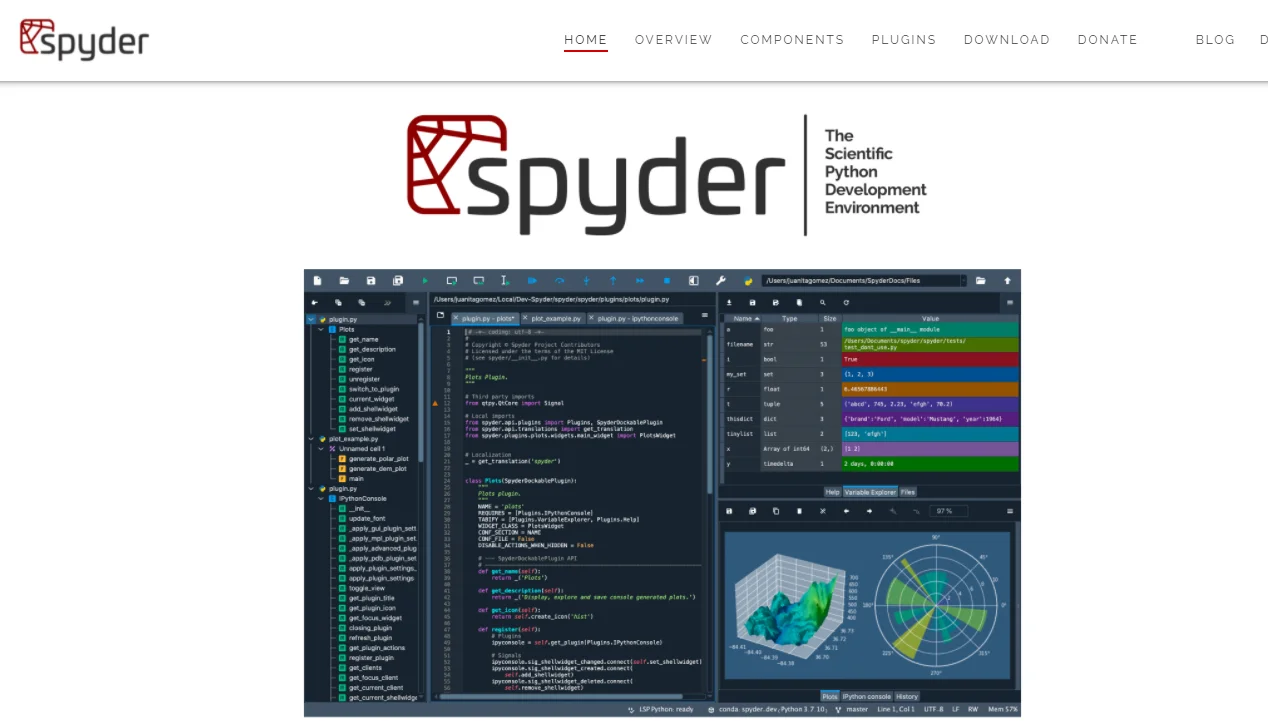
Task: Click the Refresh variables icon
Action: click(x=847, y=302)
